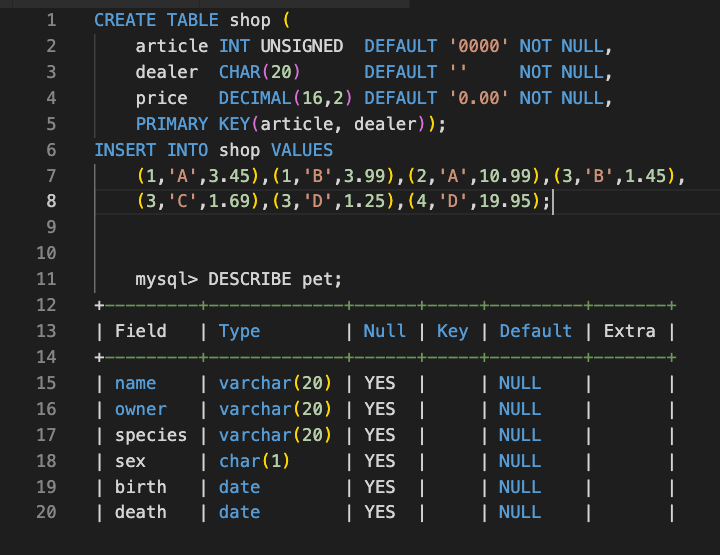Click line number 20 in the gutter

click(46, 512)
